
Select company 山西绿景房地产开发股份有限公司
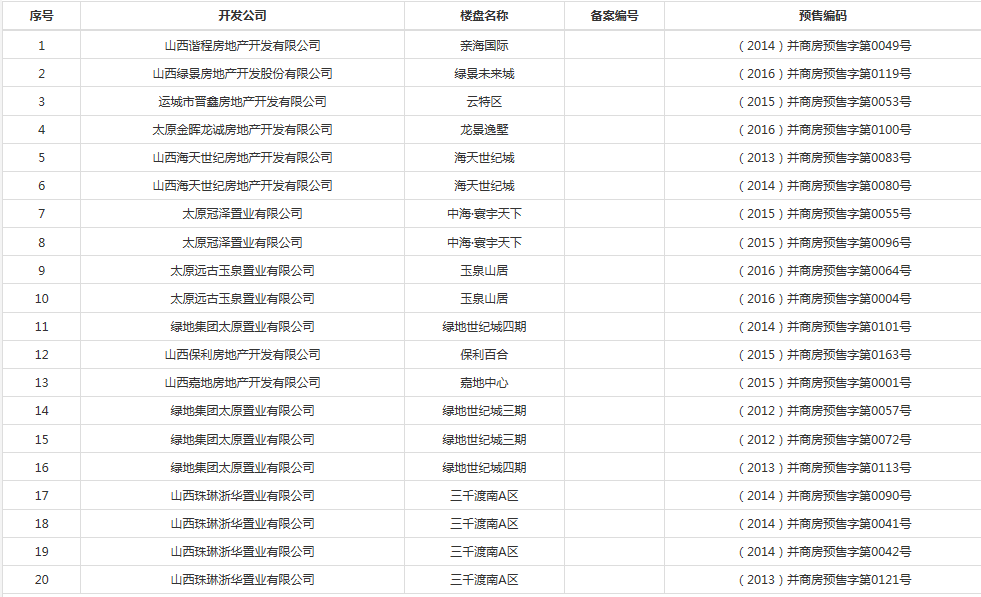tap(242, 74)
